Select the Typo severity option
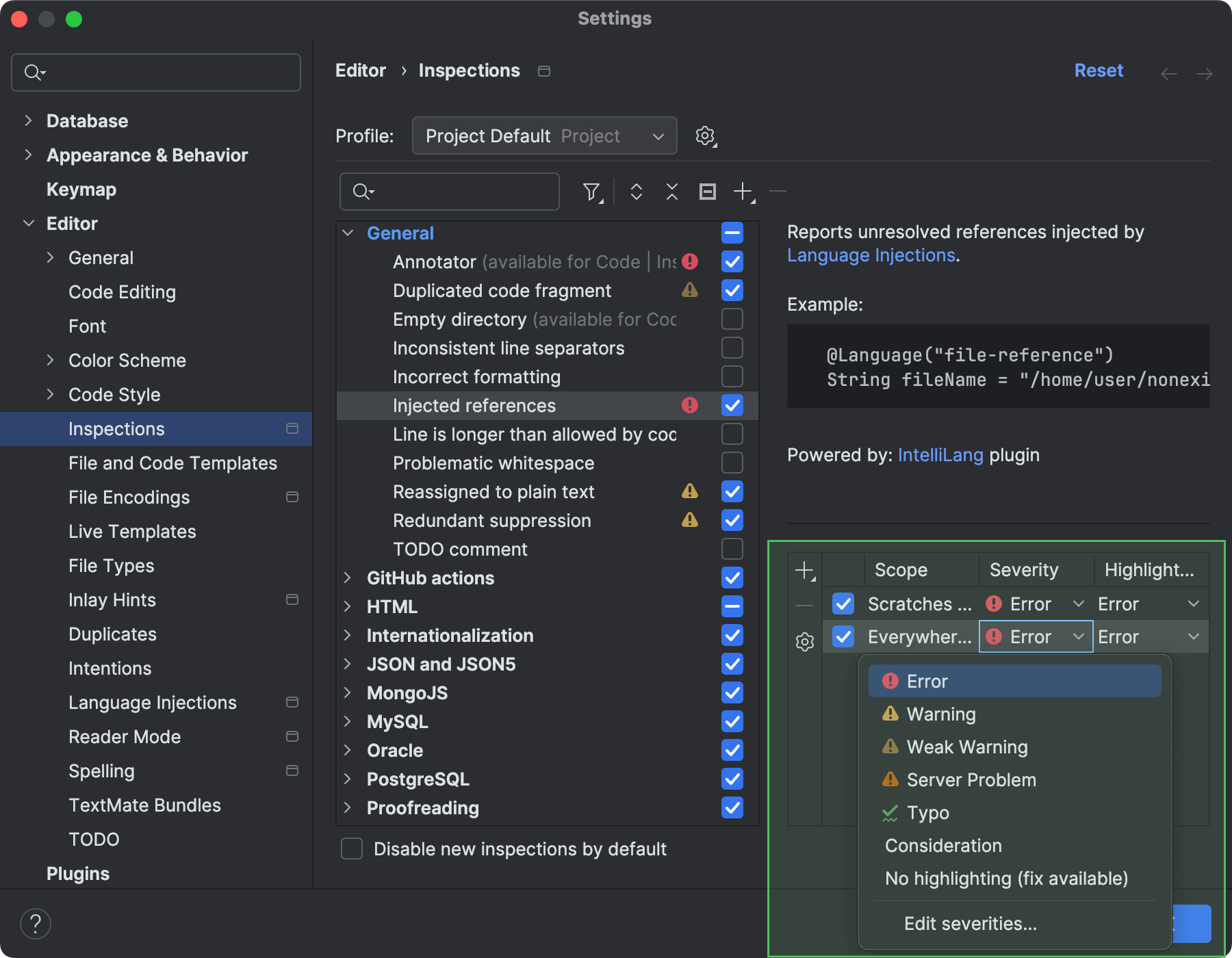 coord(1014,812)
